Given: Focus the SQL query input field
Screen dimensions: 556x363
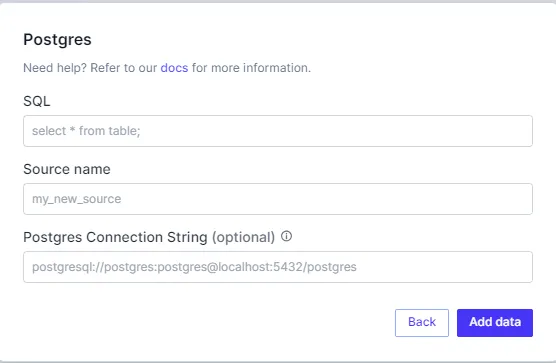Looking at the screenshot, I should (x=278, y=131).
